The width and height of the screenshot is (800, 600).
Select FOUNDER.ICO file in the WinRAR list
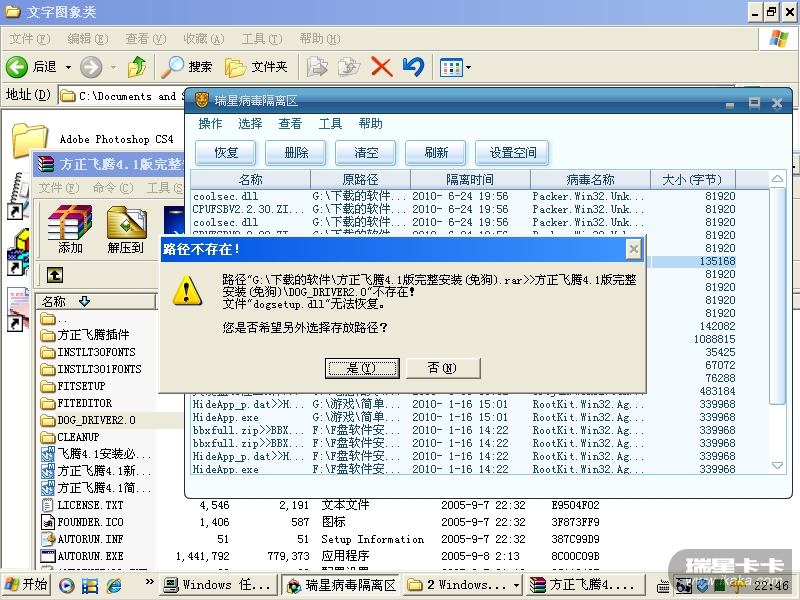pos(83,522)
